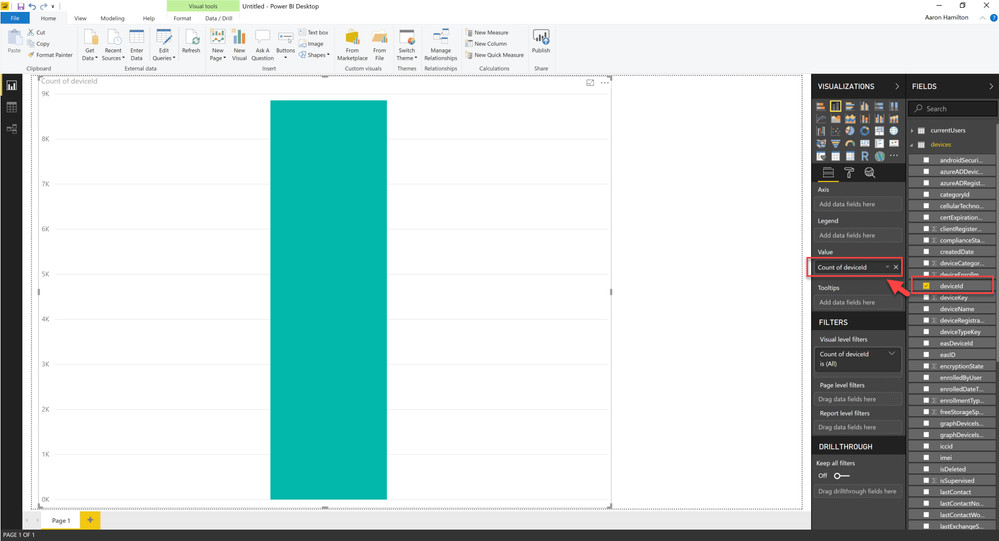Click Focus mode icon on the chart
999x541 pixels.
[590, 82]
